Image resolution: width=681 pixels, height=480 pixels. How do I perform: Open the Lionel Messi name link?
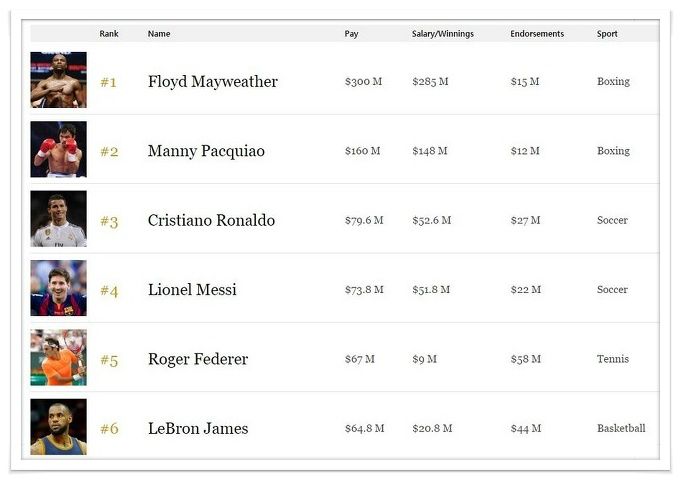pos(192,290)
